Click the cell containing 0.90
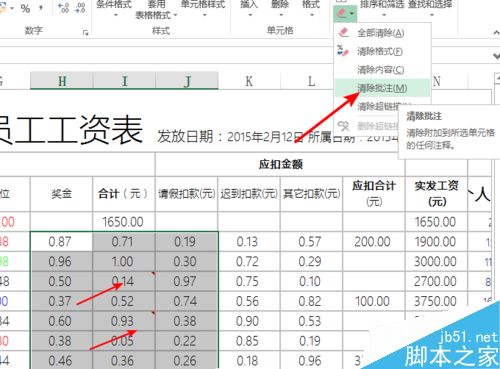 [x=249, y=321]
